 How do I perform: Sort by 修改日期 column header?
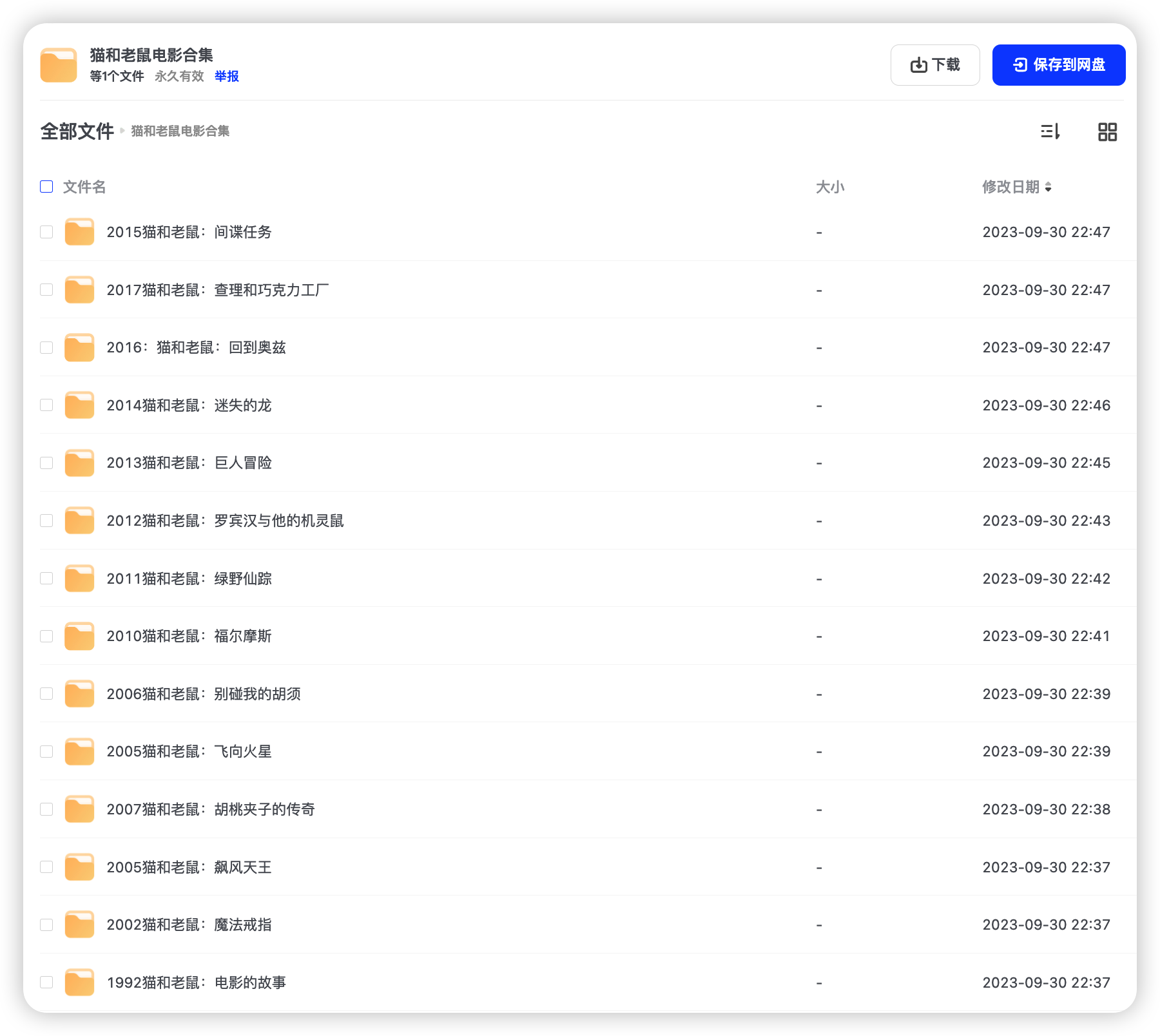[1017, 187]
